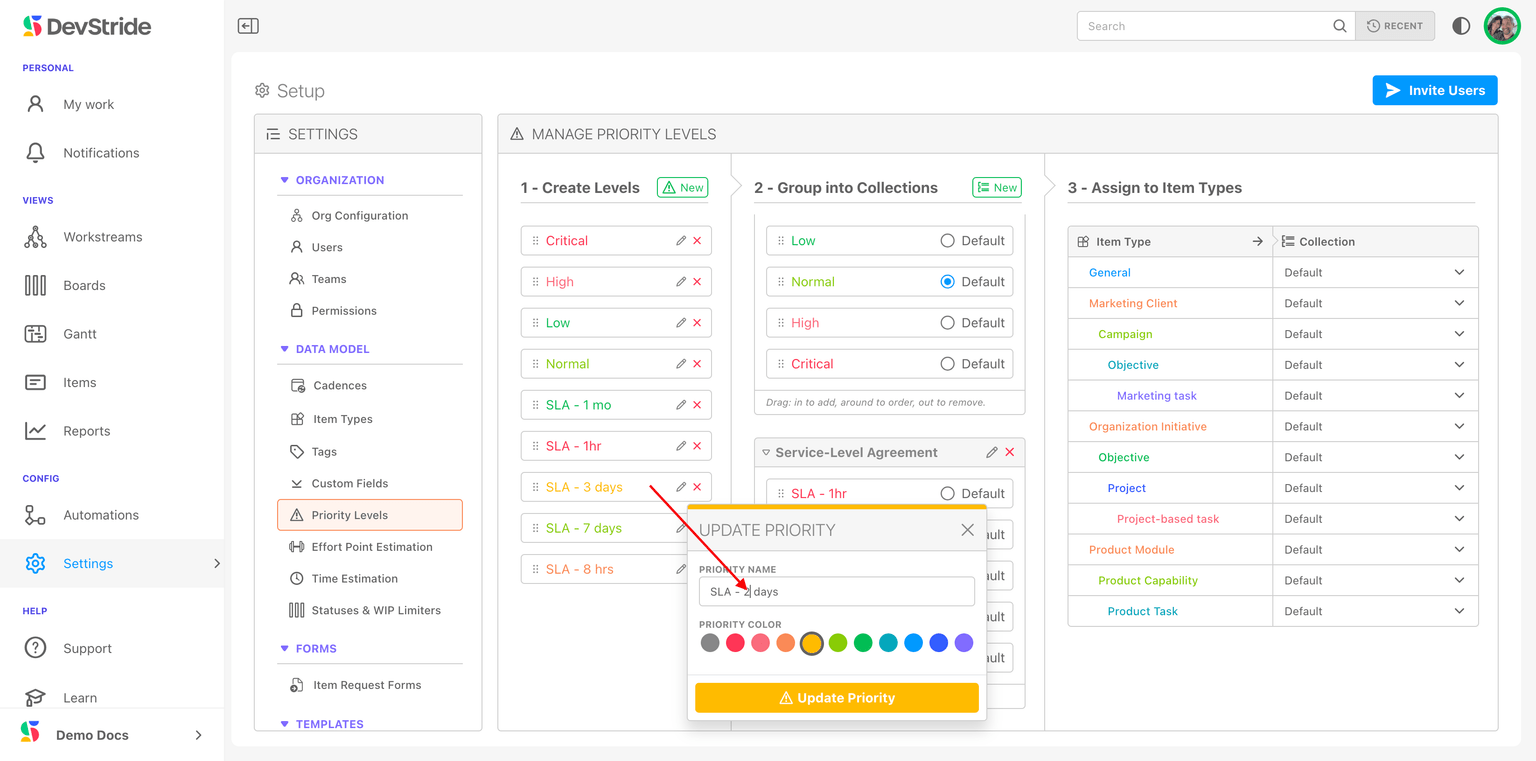Select the Critical default radio button
Screen dimensions: 1536x761
(947, 364)
